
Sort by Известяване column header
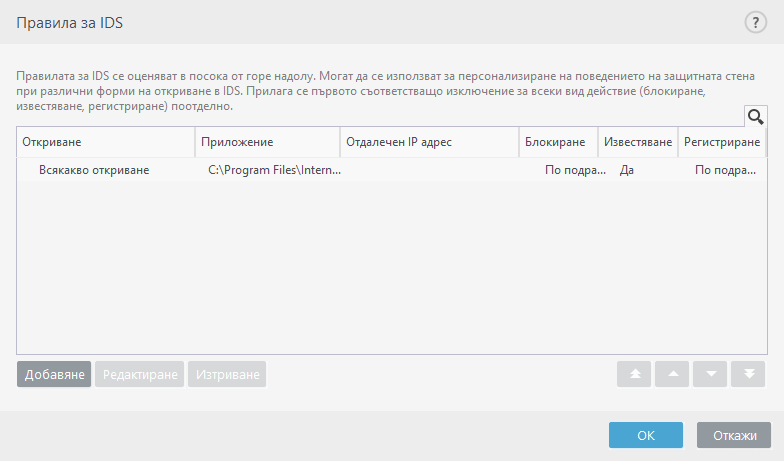point(638,142)
